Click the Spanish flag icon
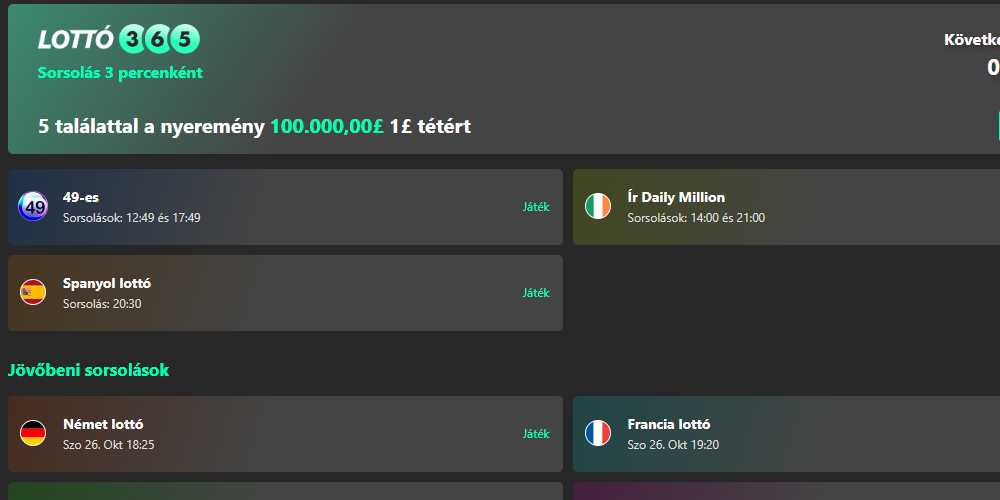Viewport: 1000px width, 500px height. point(33,293)
